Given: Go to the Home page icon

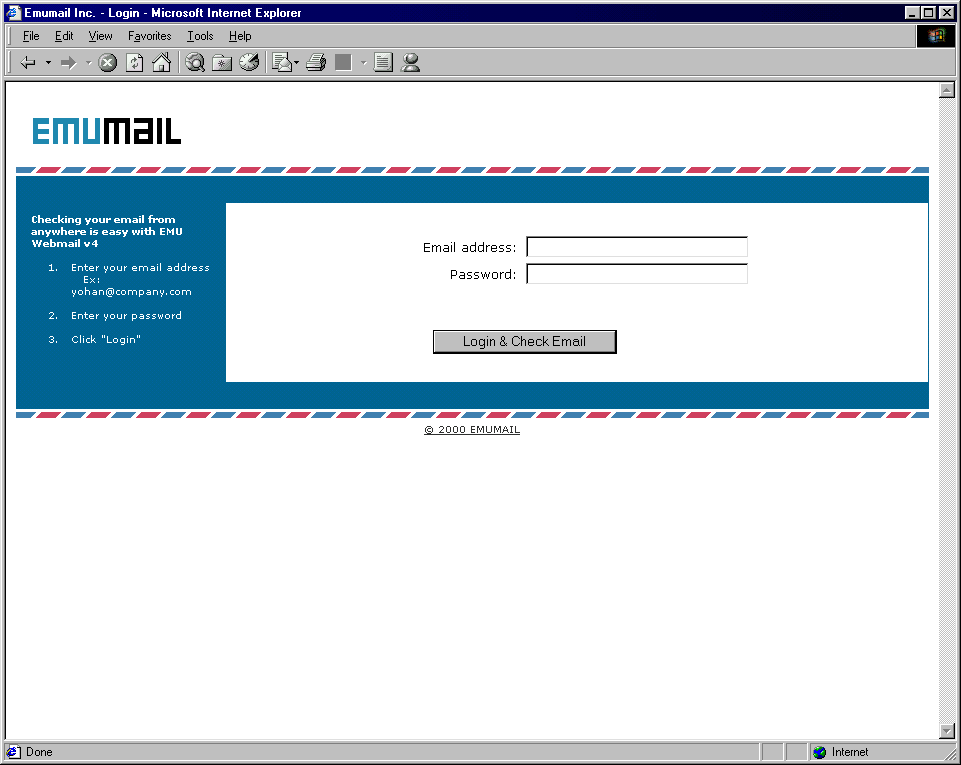Looking at the screenshot, I should 161,63.
